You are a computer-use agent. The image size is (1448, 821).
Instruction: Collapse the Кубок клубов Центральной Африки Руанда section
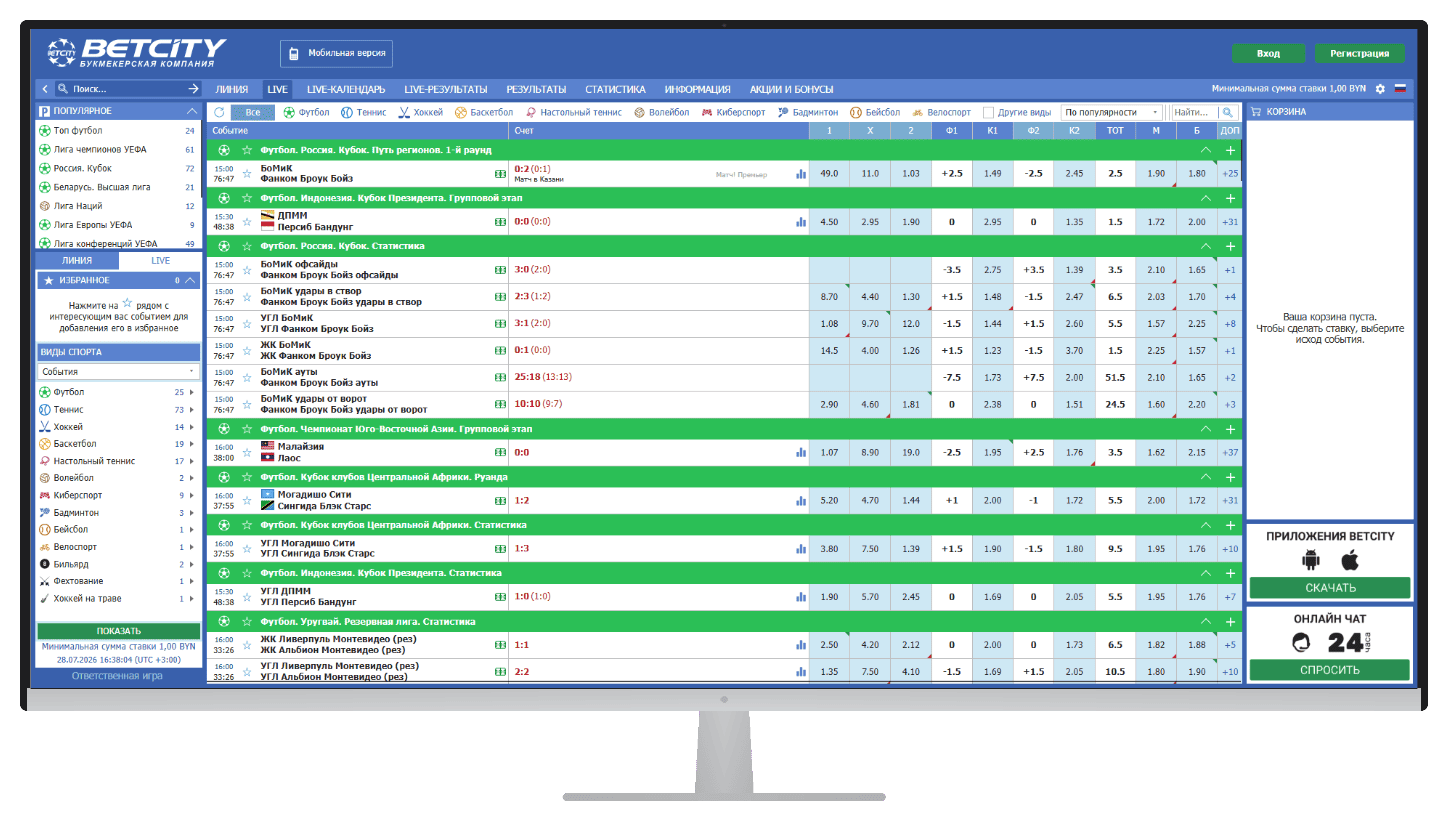tap(1206, 477)
